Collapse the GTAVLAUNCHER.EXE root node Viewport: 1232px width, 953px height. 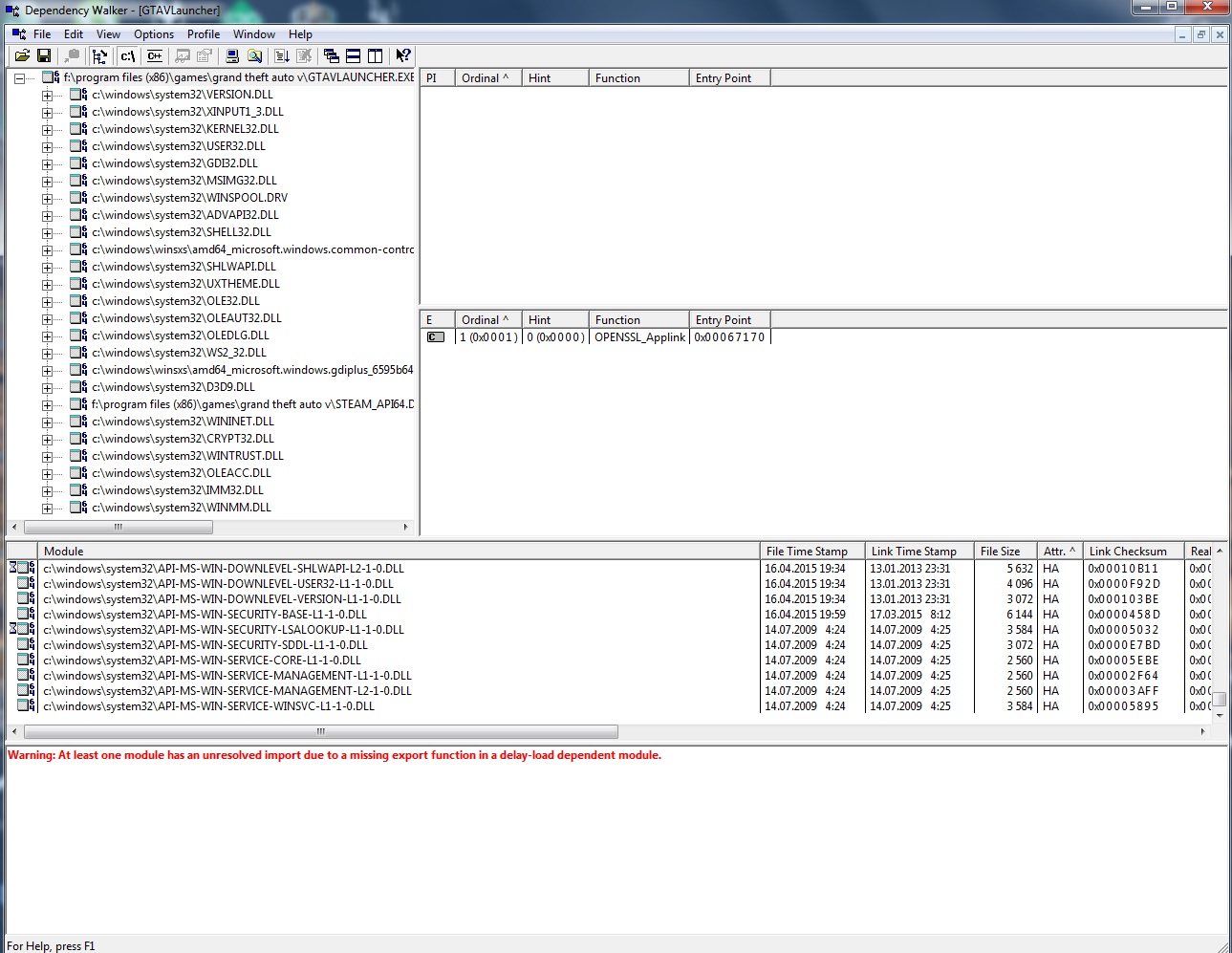point(19,78)
